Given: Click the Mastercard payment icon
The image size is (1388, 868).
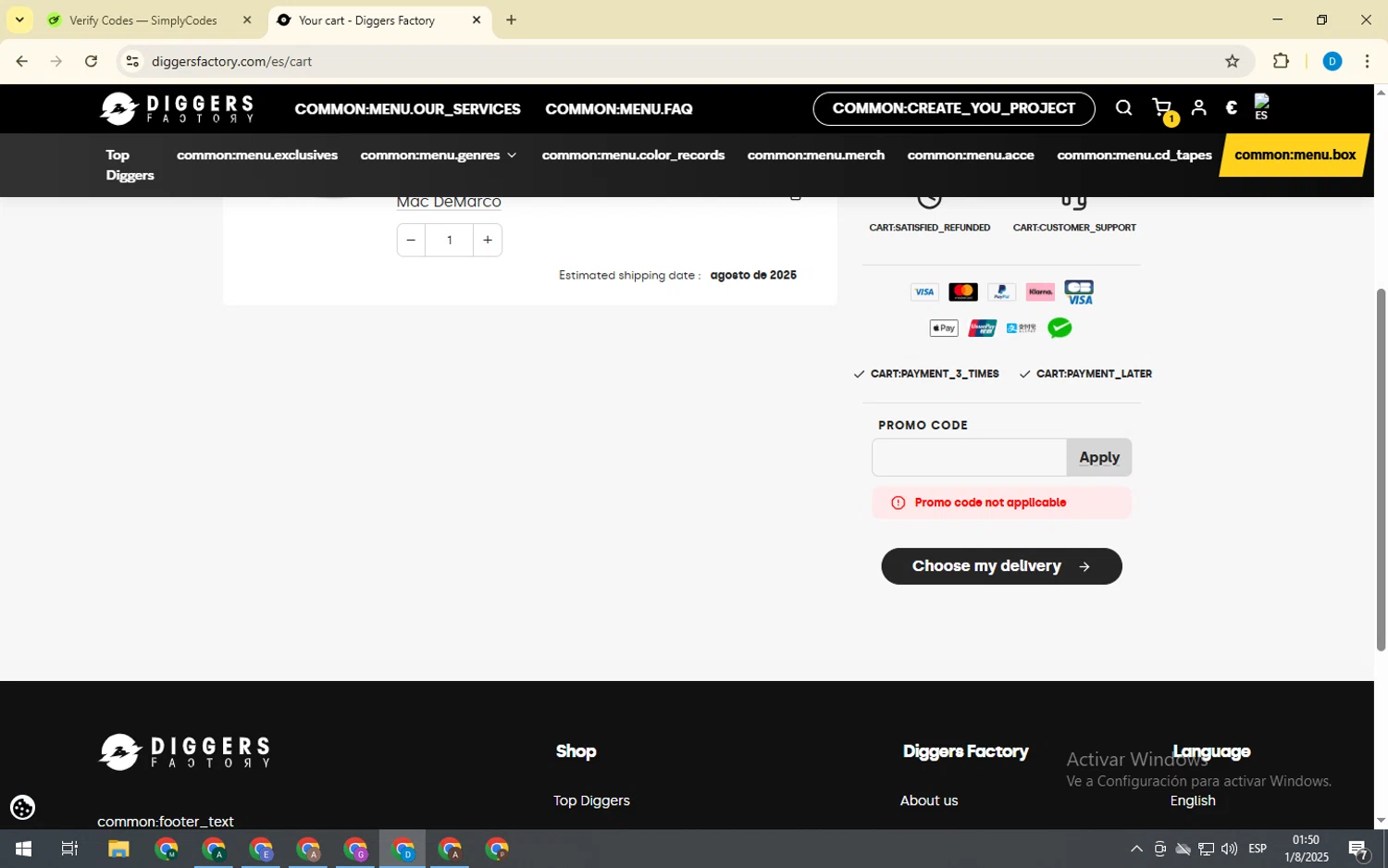Looking at the screenshot, I should point(963,292).
